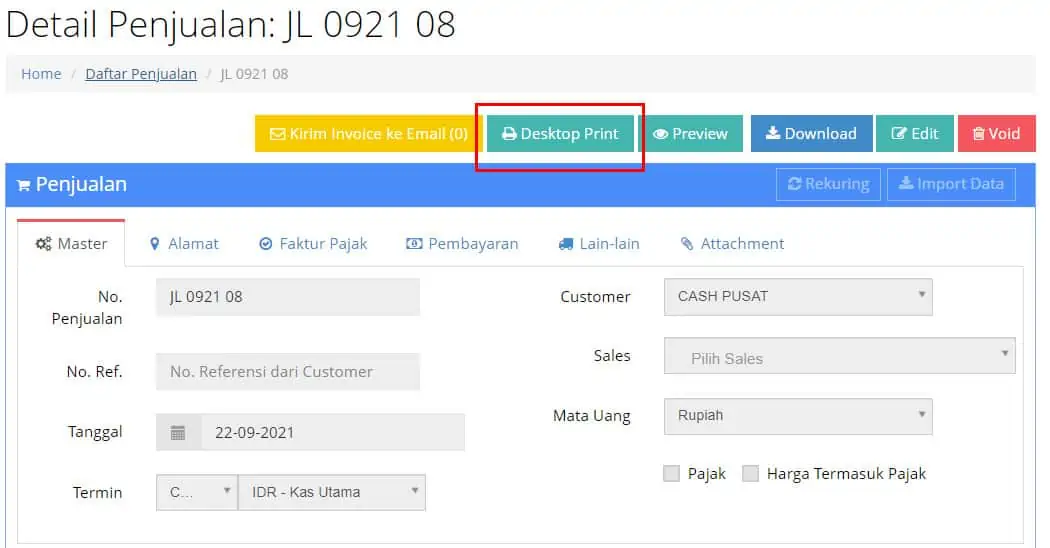The image size is (1050, 548).
Task: Open the Pembayaran tab
Action: [x=462, y=243]
